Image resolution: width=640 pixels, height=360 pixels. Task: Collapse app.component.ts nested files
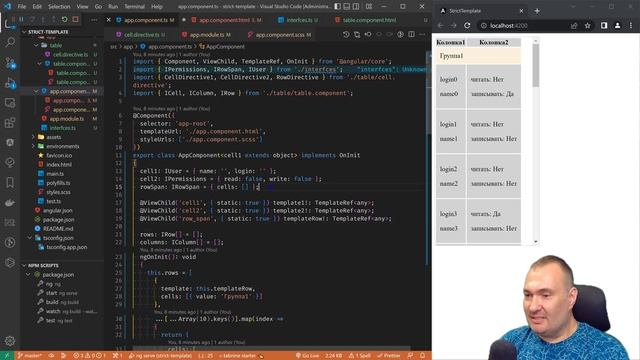click(36, 91)
